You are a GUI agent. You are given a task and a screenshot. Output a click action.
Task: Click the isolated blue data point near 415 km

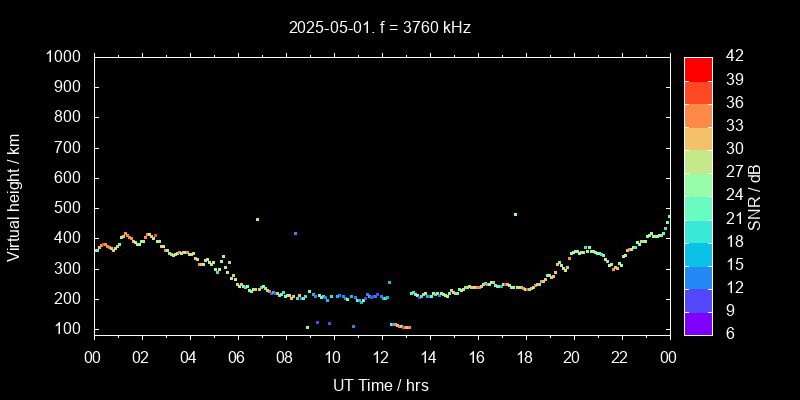click(295, 233)
